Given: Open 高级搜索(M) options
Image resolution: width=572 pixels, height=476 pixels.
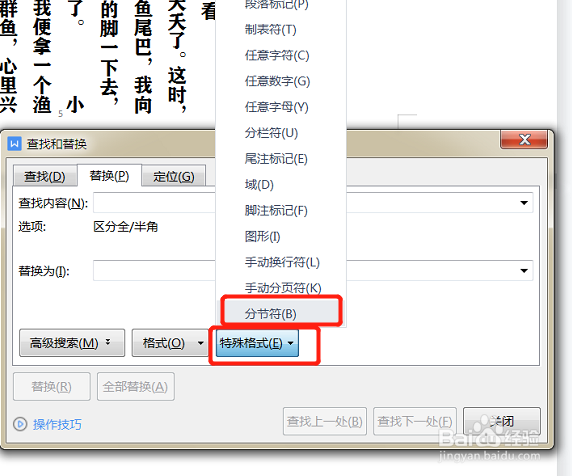Looking at the screenshot, I should click(72, 343).
